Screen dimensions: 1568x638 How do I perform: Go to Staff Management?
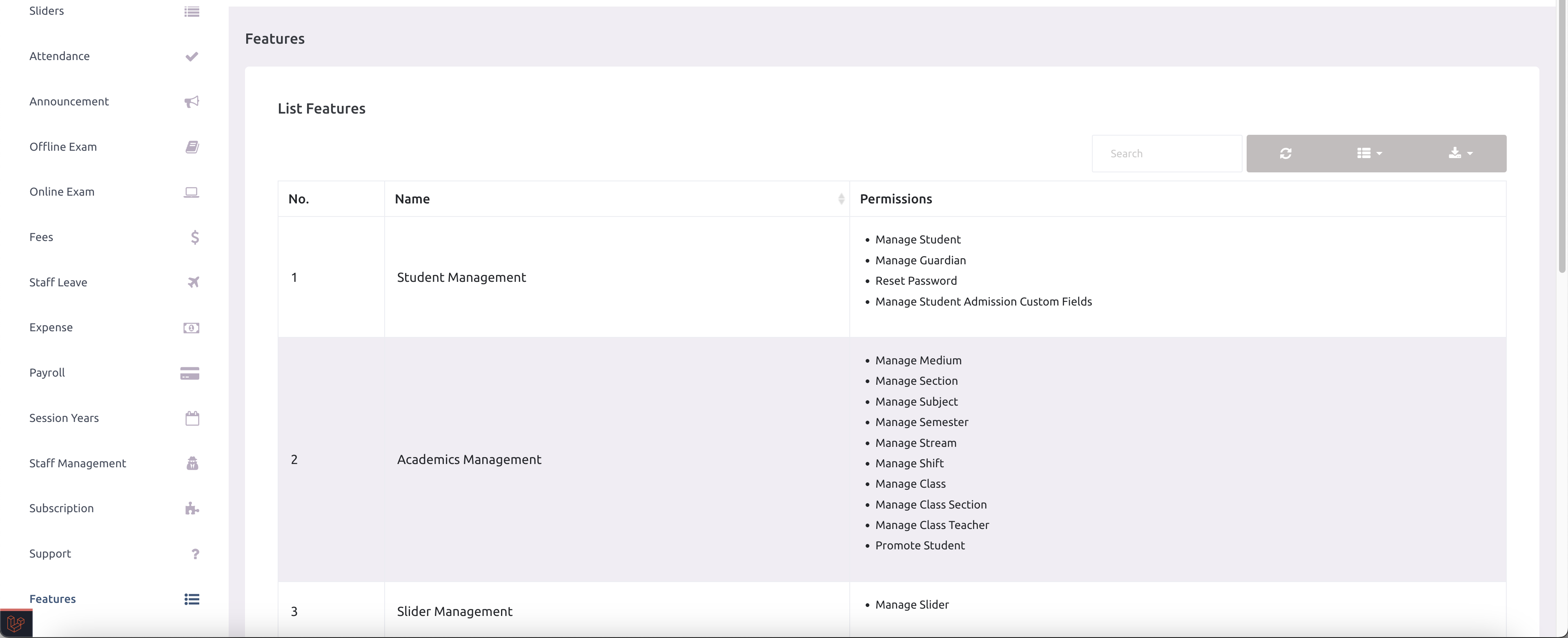[x=77, y=463]
